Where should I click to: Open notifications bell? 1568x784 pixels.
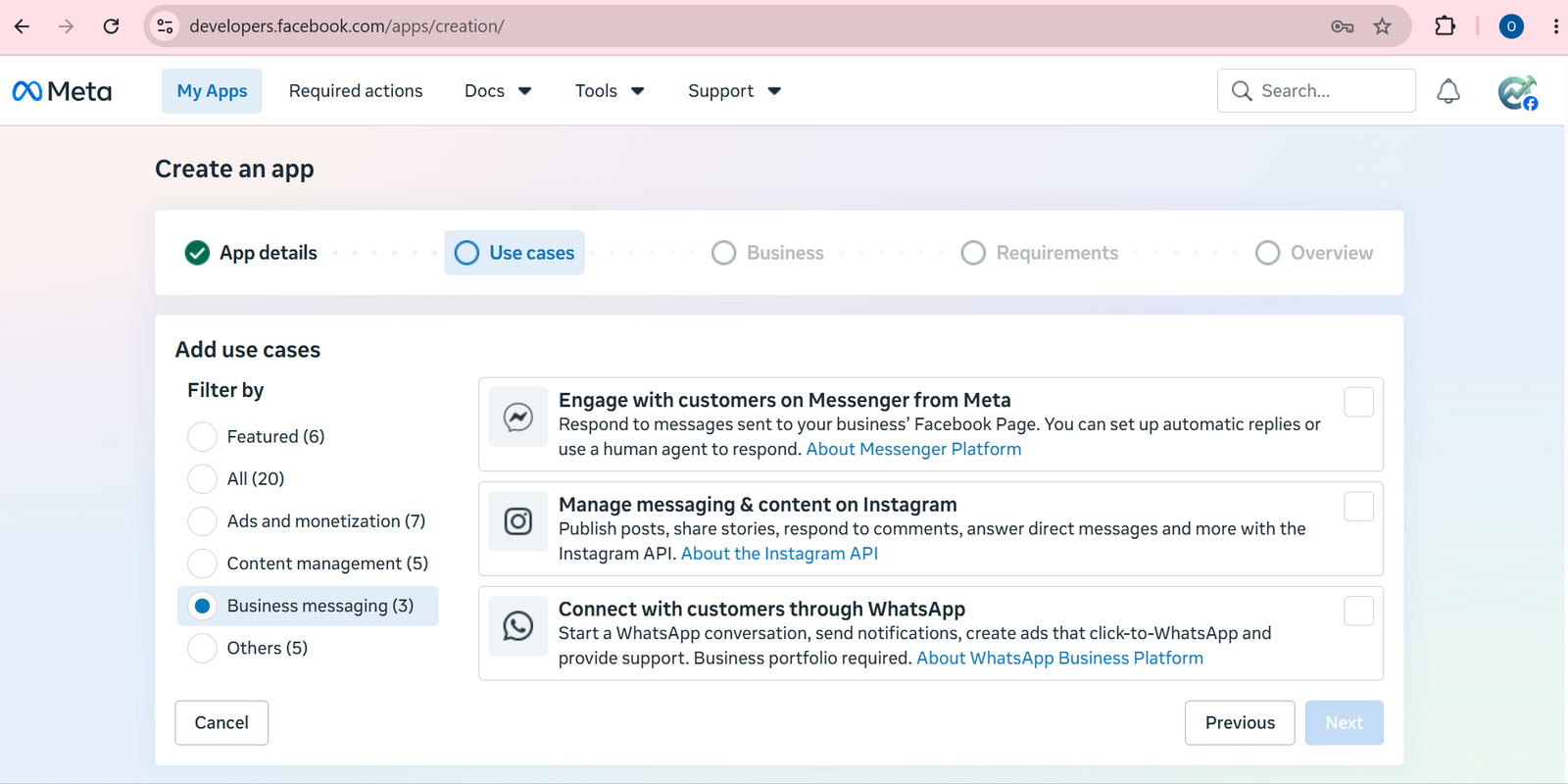coord(1448,91)
